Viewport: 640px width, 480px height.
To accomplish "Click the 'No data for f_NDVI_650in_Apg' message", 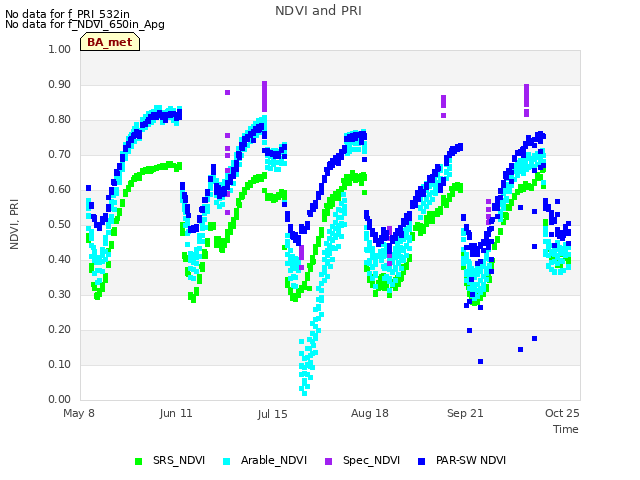I will tap(85, 24).
